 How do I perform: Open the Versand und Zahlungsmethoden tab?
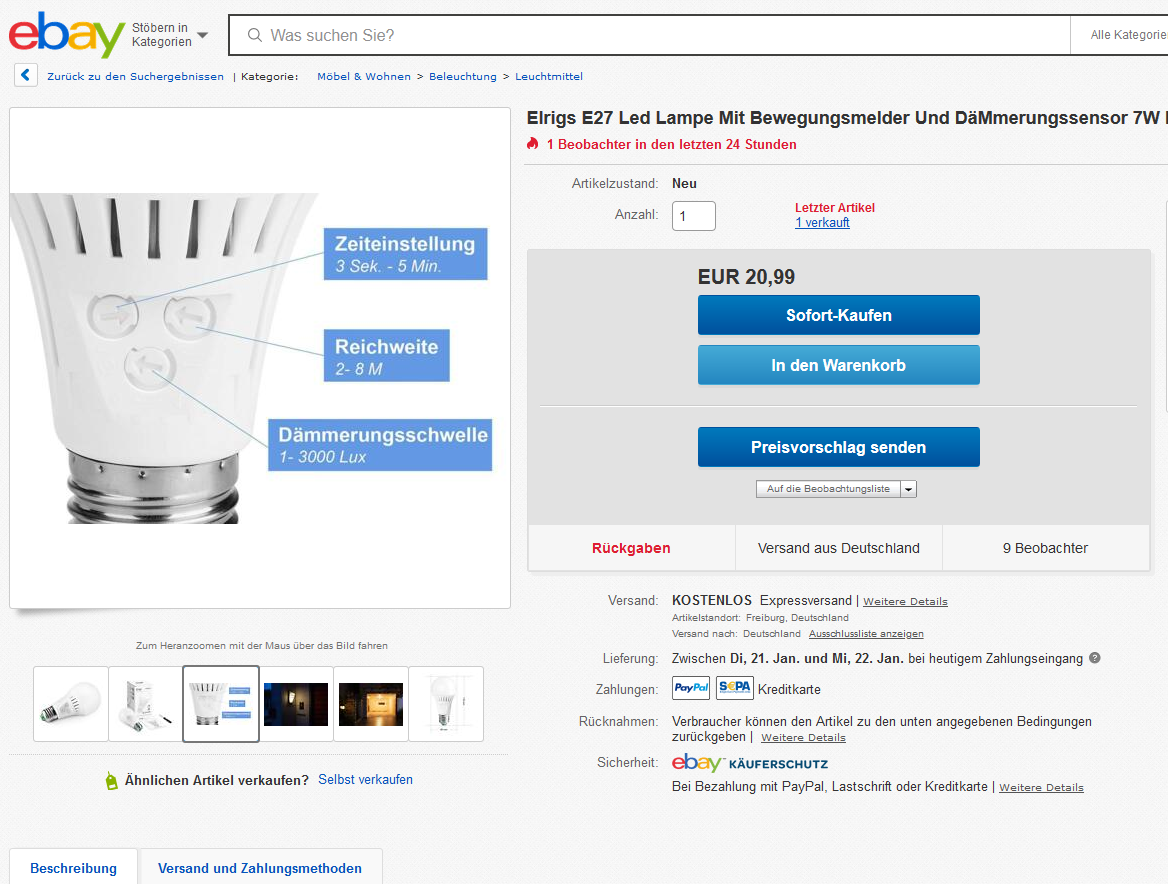[x=260, y=868]
